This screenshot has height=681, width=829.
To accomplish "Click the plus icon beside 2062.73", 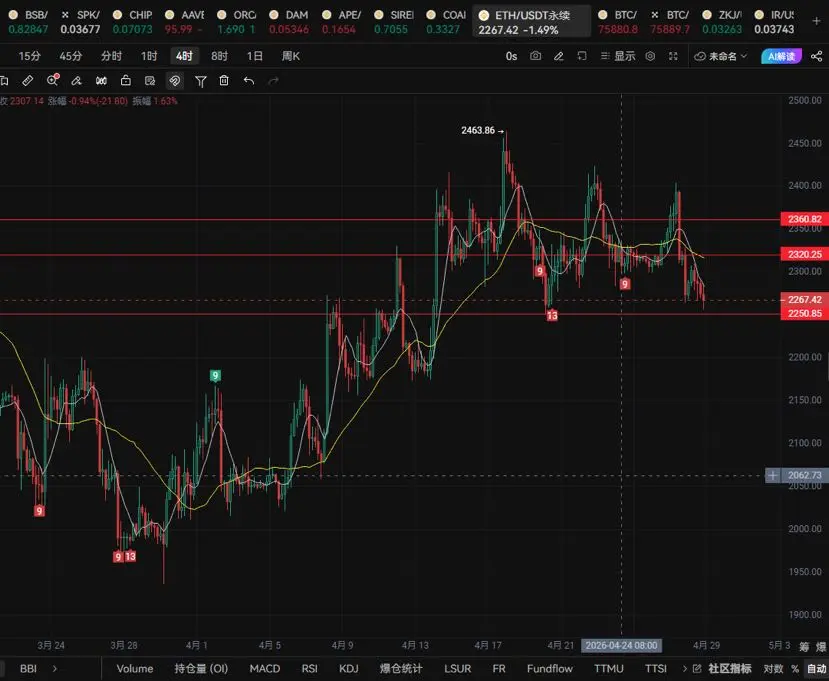I will (x=772, y=475).
